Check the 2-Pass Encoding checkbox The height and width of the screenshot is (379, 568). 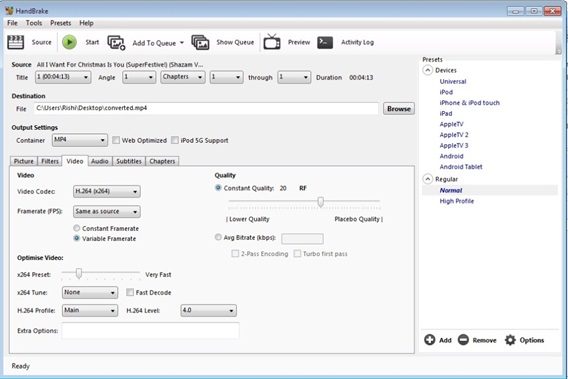[x=235, y=254]
